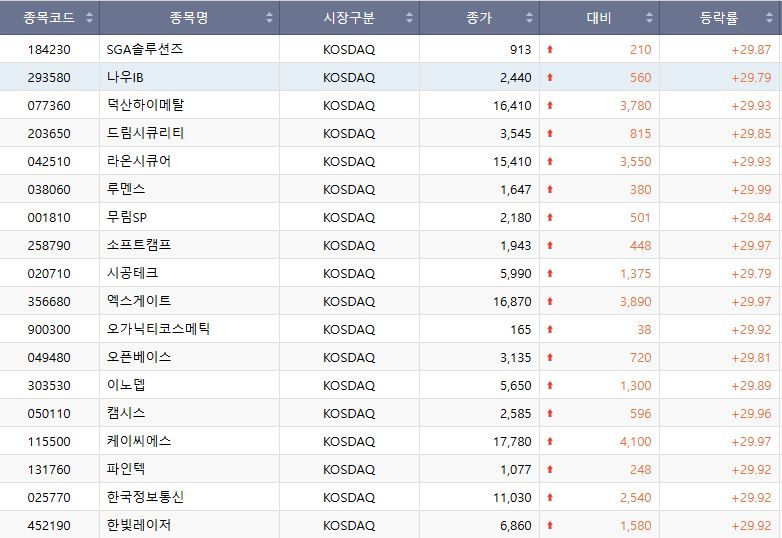Click the red up arrow in 시공테크 row

click(x=550, y=273)
